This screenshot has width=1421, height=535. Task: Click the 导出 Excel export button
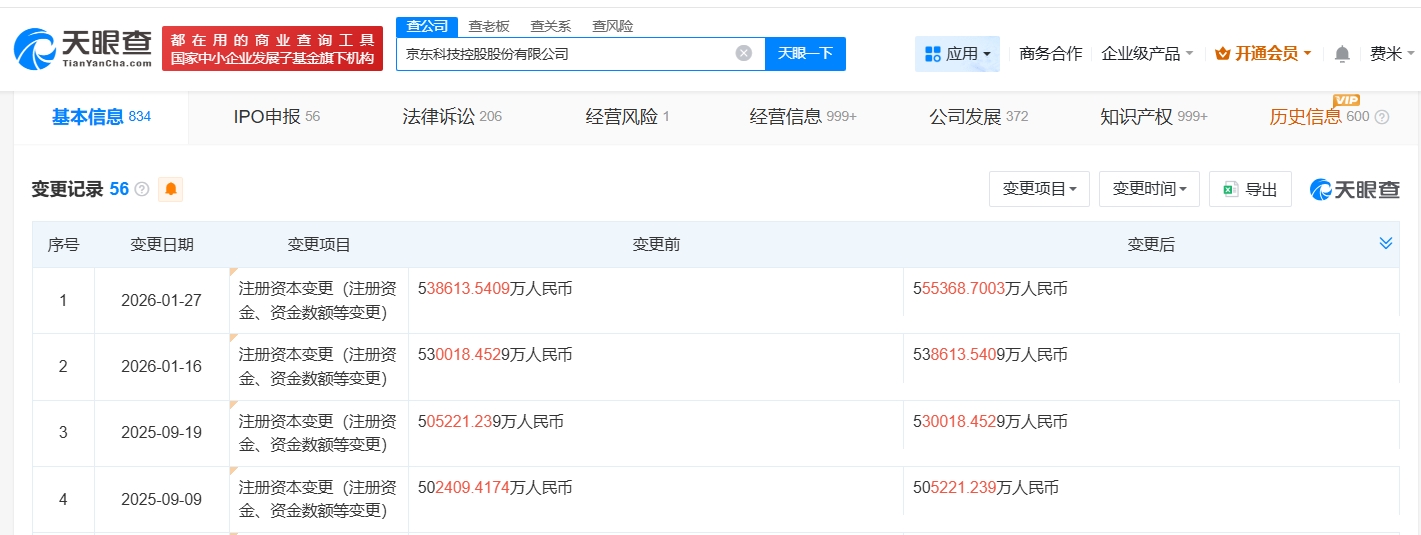pos(1250,189)
